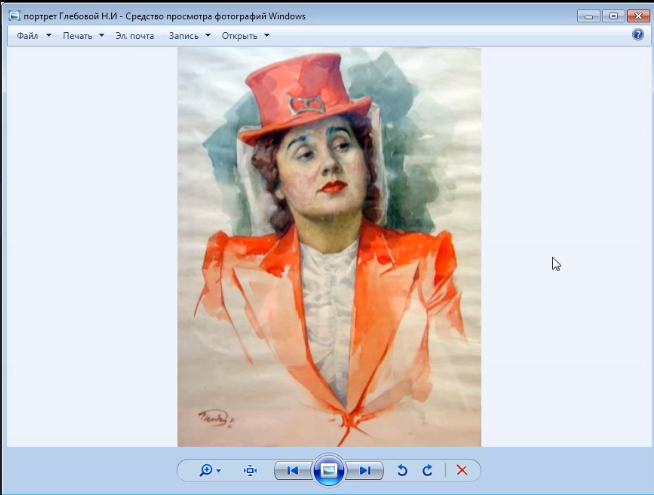This screenshot has width=654, height=495.
Task: Advance to the next photo
Action: click(x=365, y=470)
